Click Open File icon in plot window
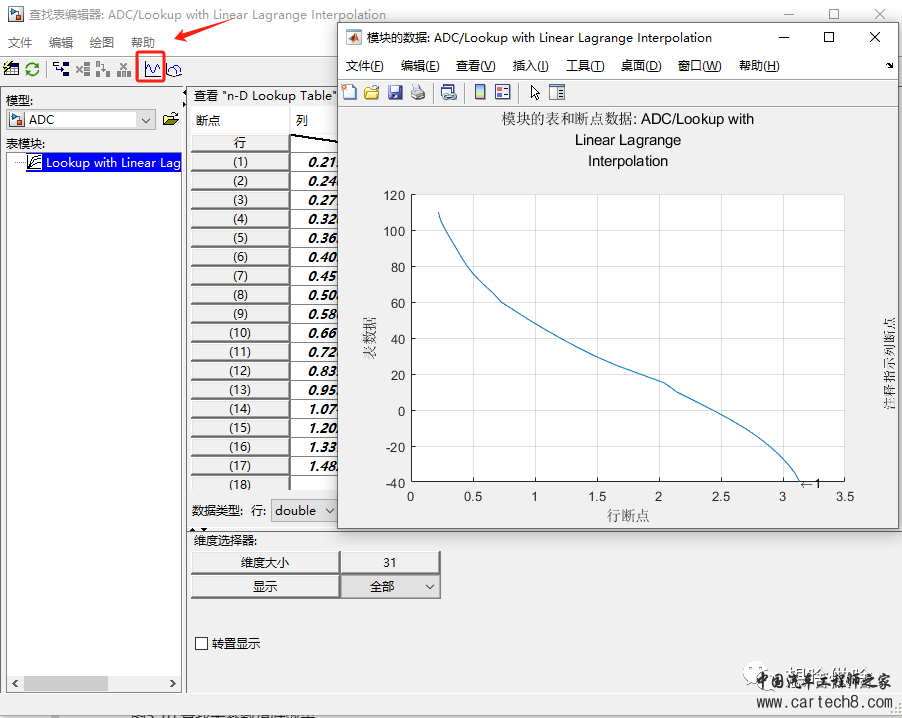Image resolution: width=902 pixels, height=718 pixels. point(372,92)
